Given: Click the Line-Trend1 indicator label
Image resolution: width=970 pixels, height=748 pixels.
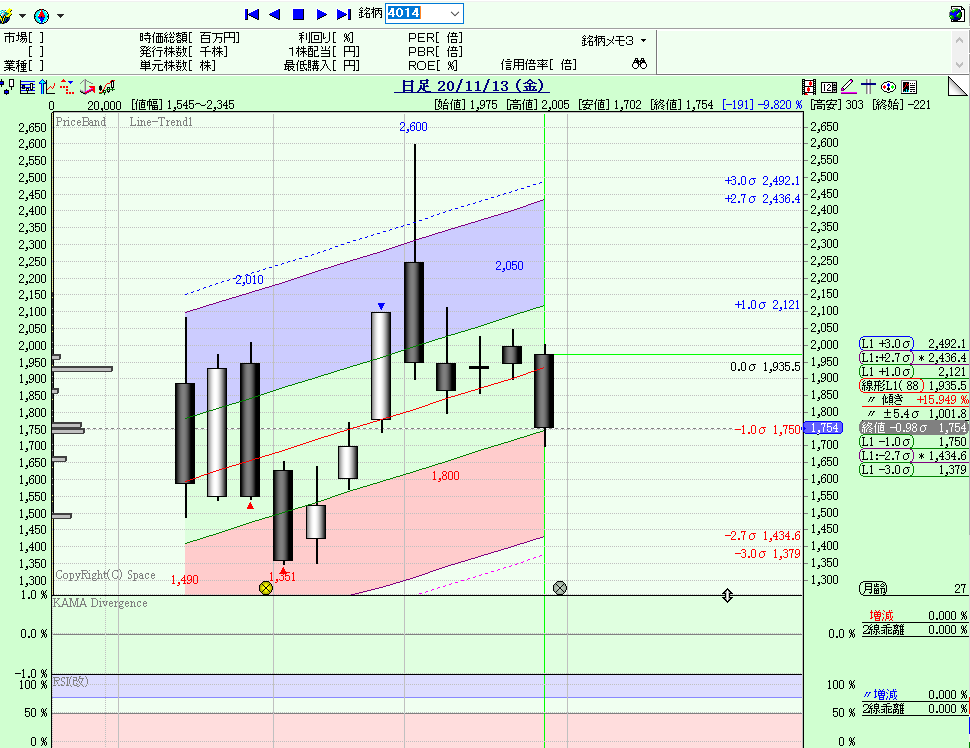Looking at the screenshot, I should (161, 122).
